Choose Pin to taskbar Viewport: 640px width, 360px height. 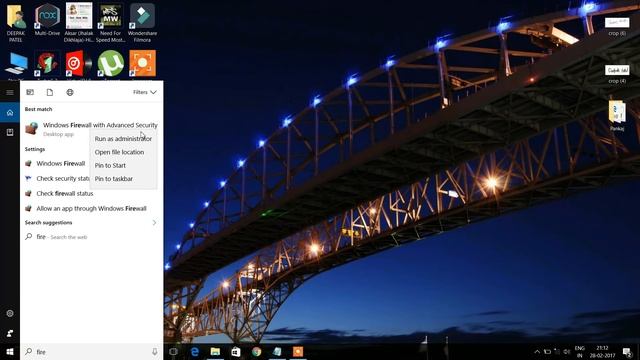click(123, 179)
